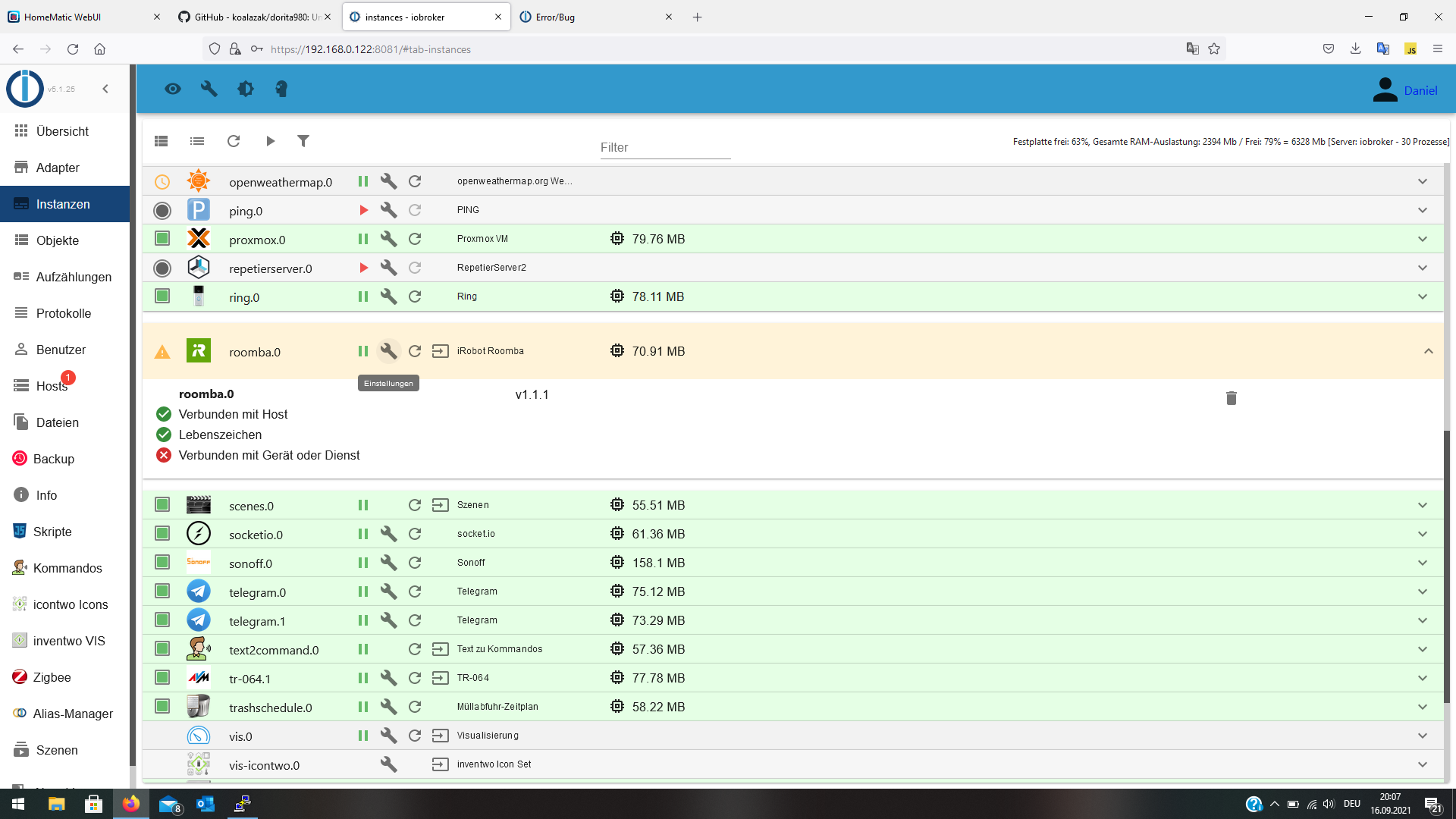This screenshot has width=1456, height=819.
Task: Pause the ring.0 instance
Action: (x=363, y=297)
